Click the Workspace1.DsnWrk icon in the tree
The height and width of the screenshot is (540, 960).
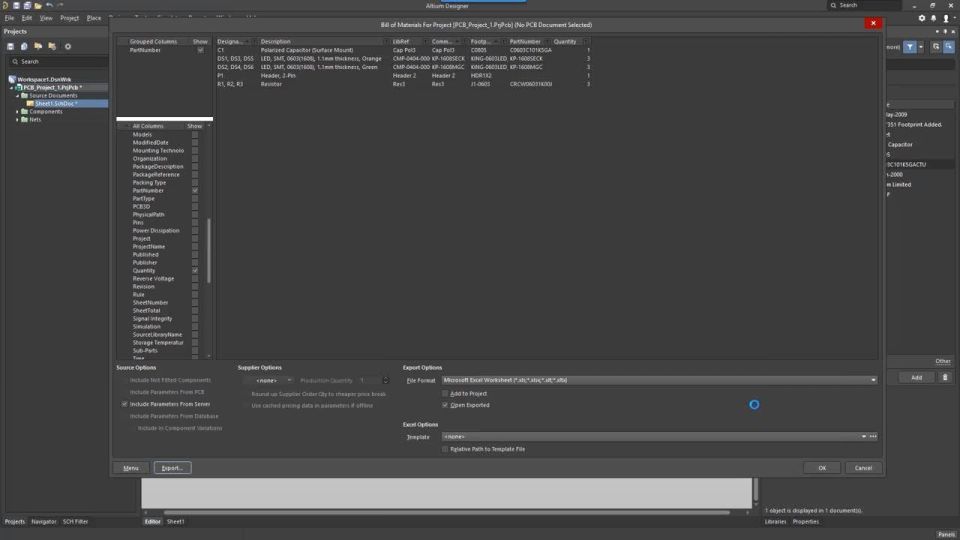12,80
